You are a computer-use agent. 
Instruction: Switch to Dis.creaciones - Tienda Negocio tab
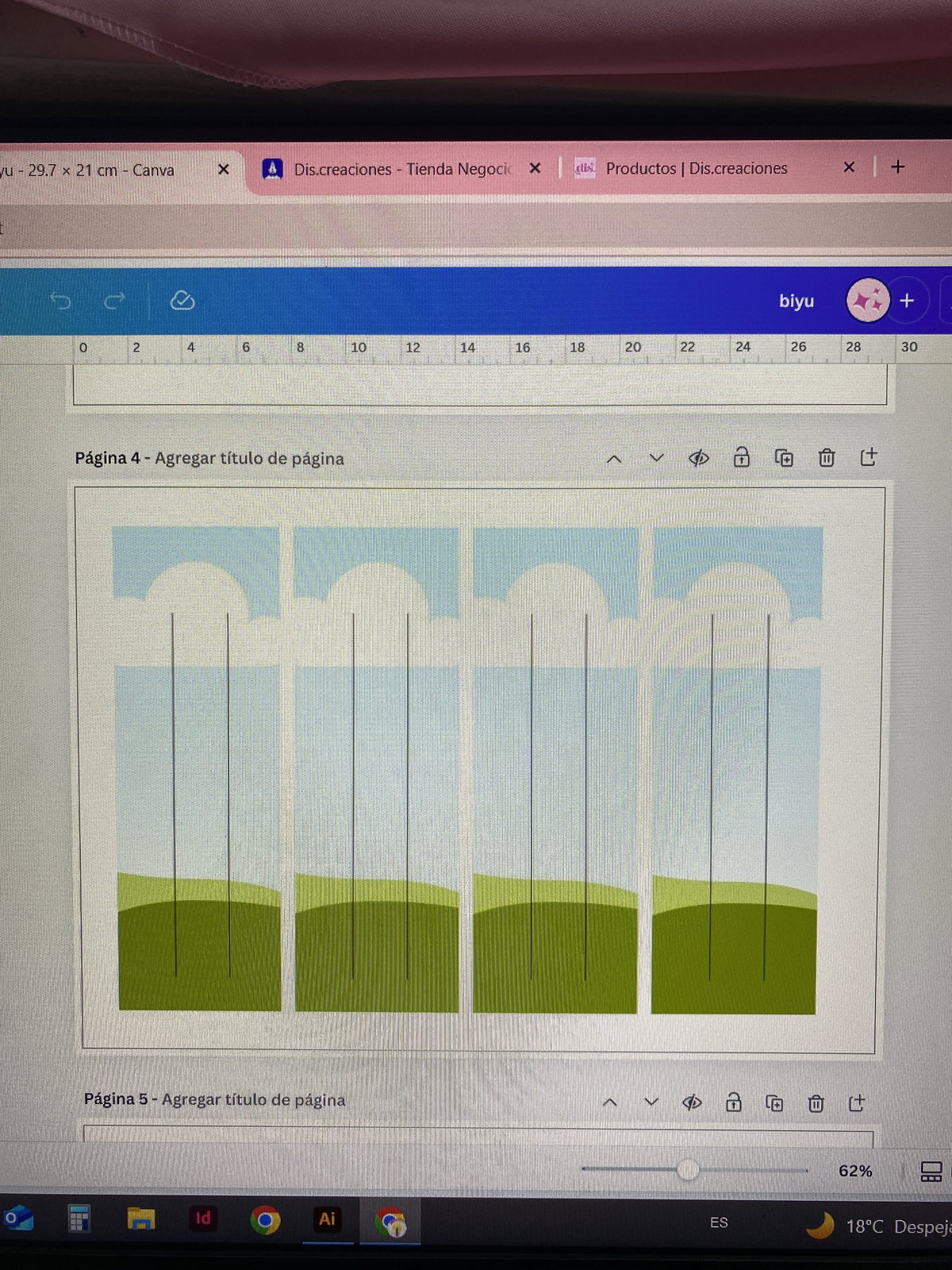coord(401,169)
